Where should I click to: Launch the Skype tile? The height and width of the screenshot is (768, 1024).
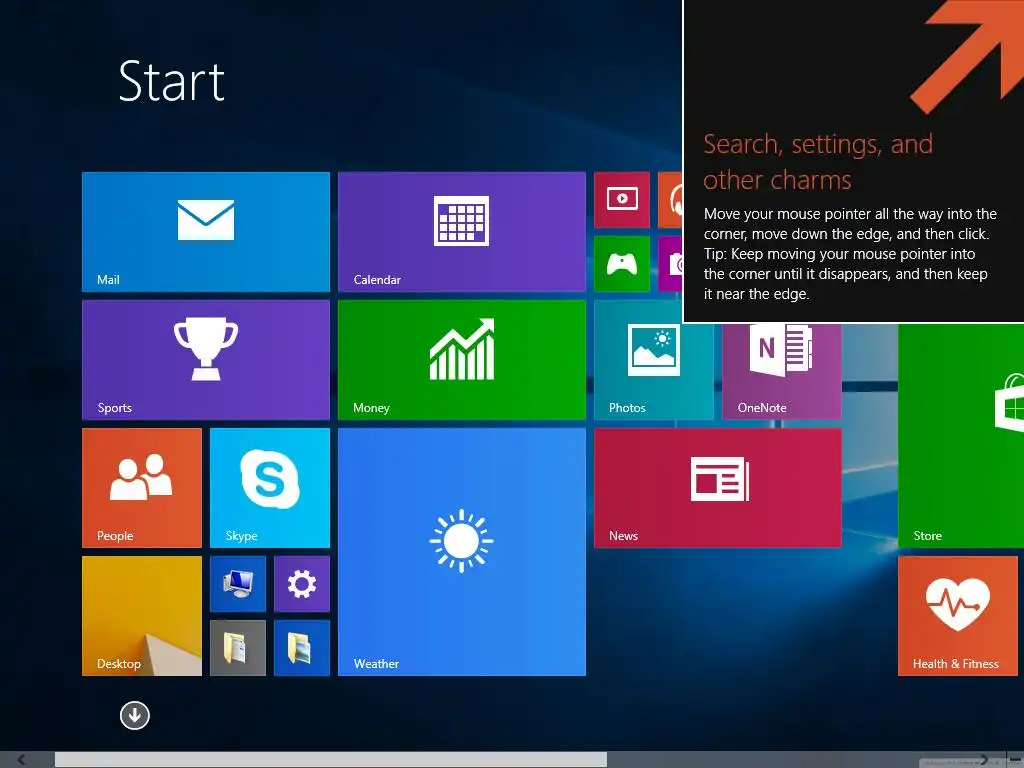(x=270, y=488)
